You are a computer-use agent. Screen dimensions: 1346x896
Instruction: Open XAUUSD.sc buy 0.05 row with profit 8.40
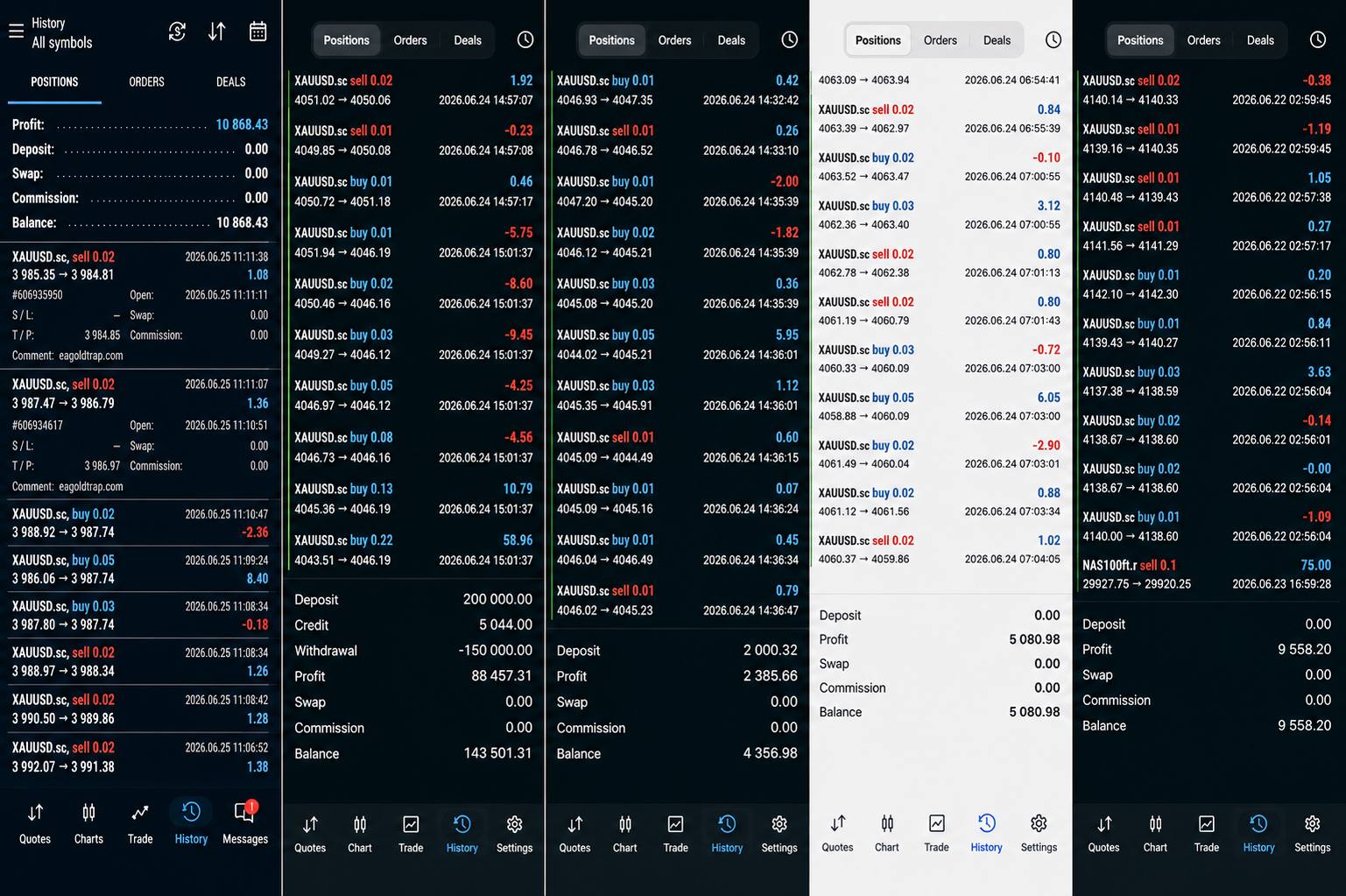tap(140, 569)
